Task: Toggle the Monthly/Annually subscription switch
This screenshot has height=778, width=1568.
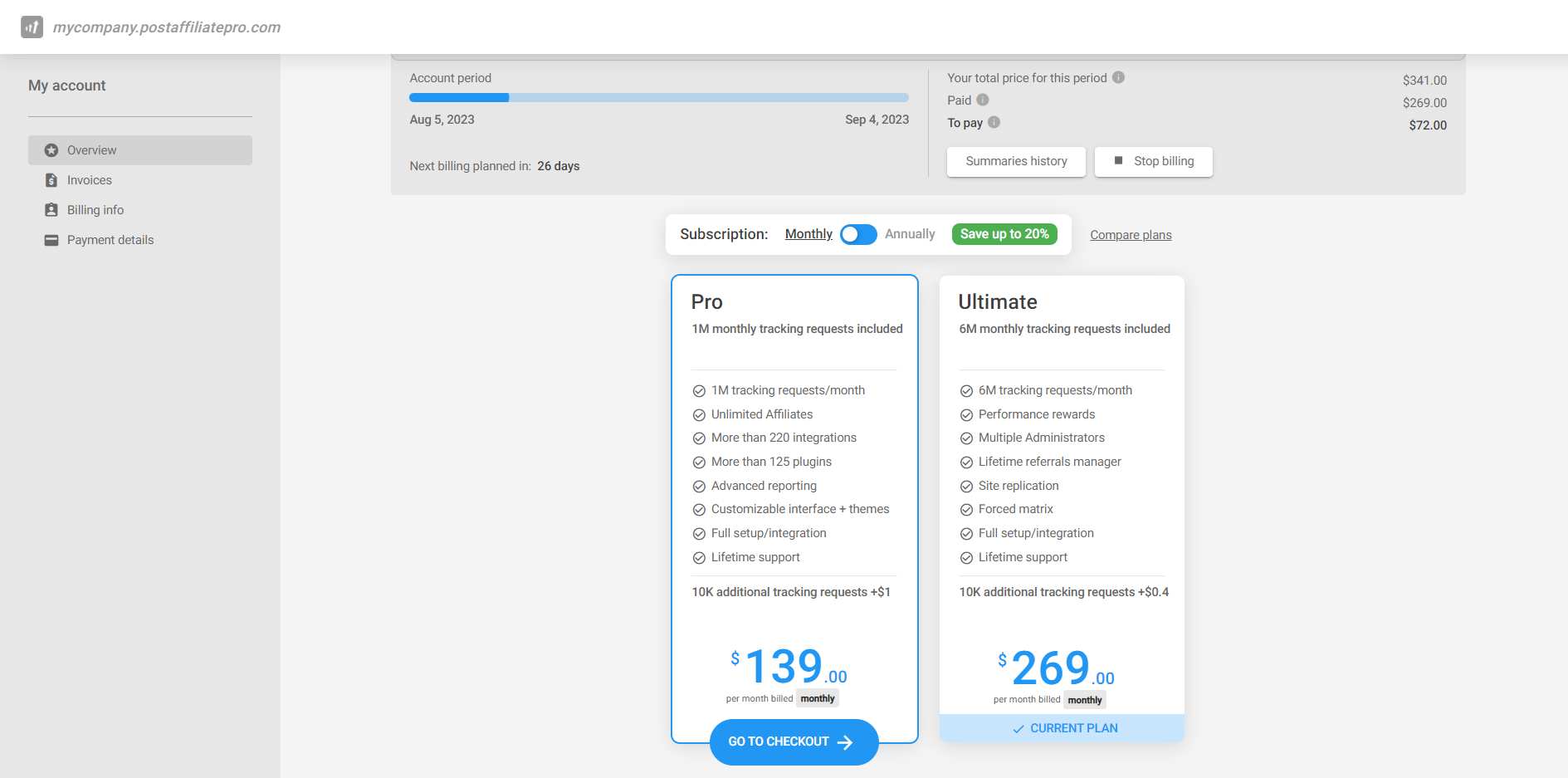Action: [x=858, y=235]
